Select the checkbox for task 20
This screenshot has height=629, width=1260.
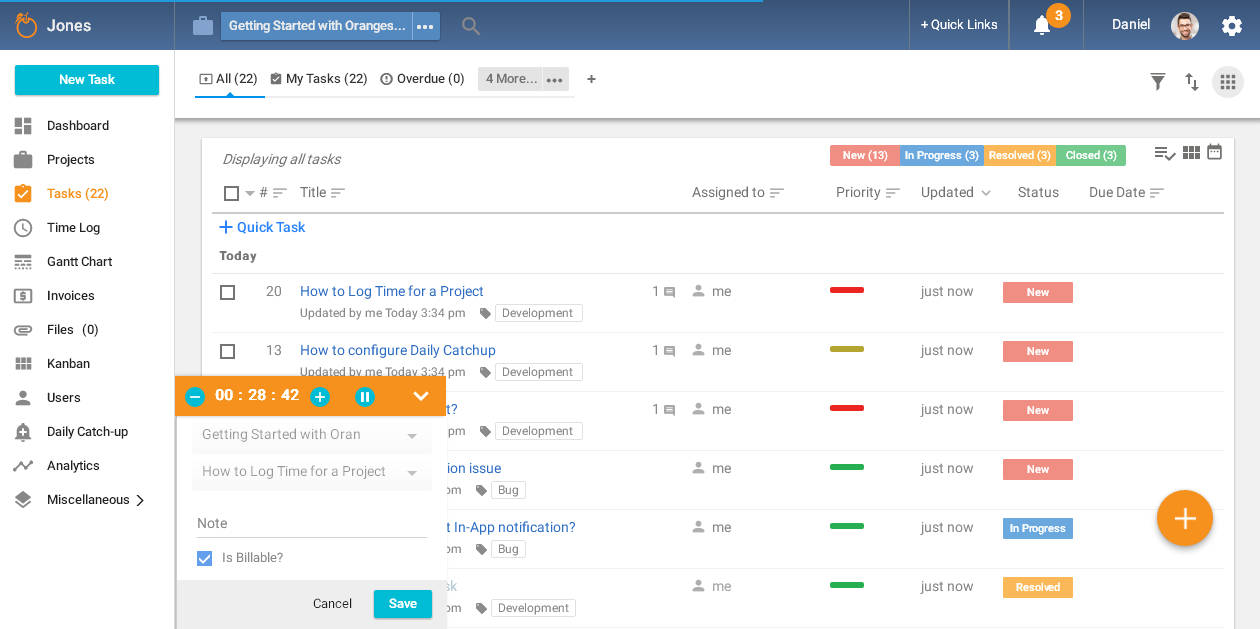click(227, 292)
